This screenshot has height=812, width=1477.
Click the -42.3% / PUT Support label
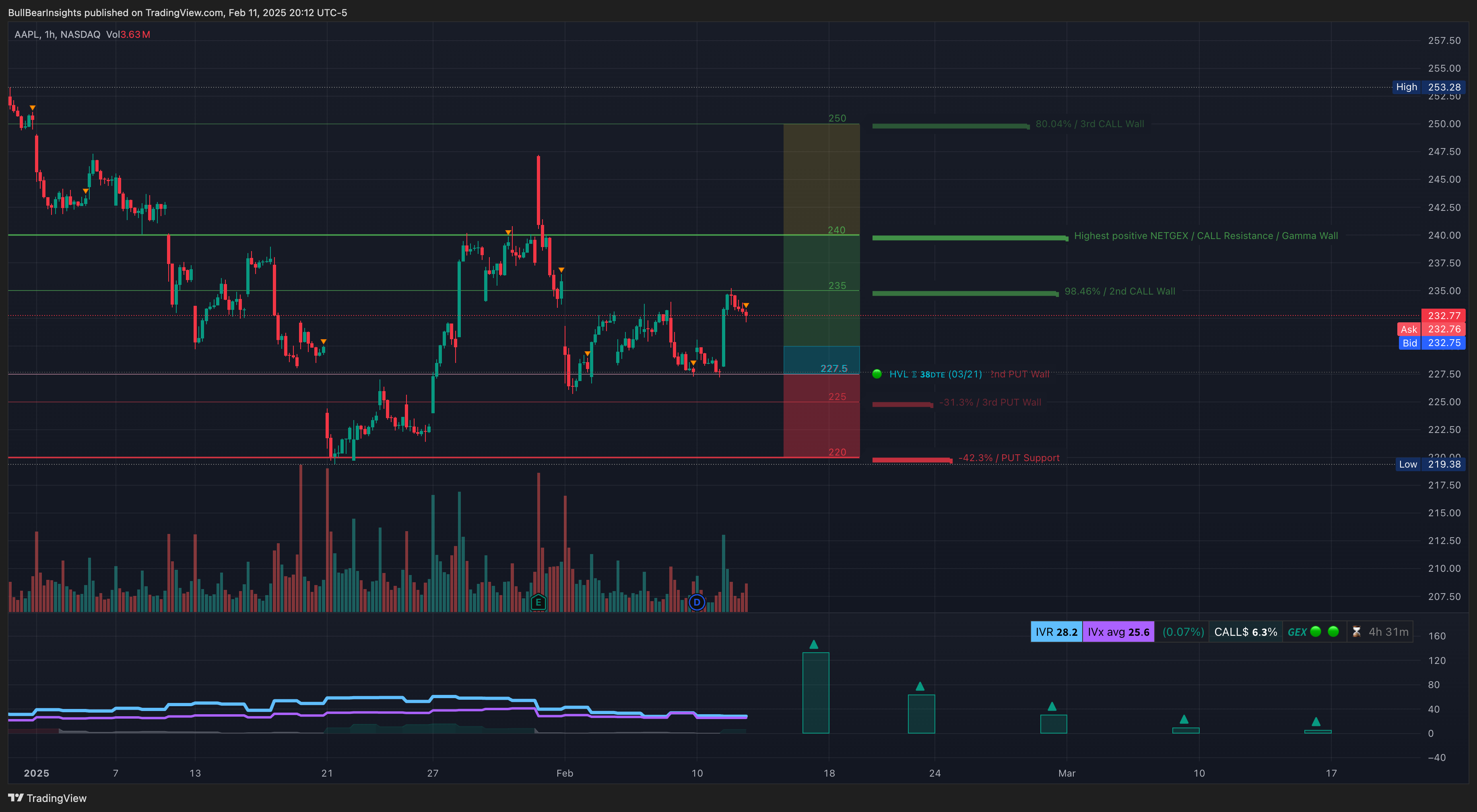coord(1009,458)
